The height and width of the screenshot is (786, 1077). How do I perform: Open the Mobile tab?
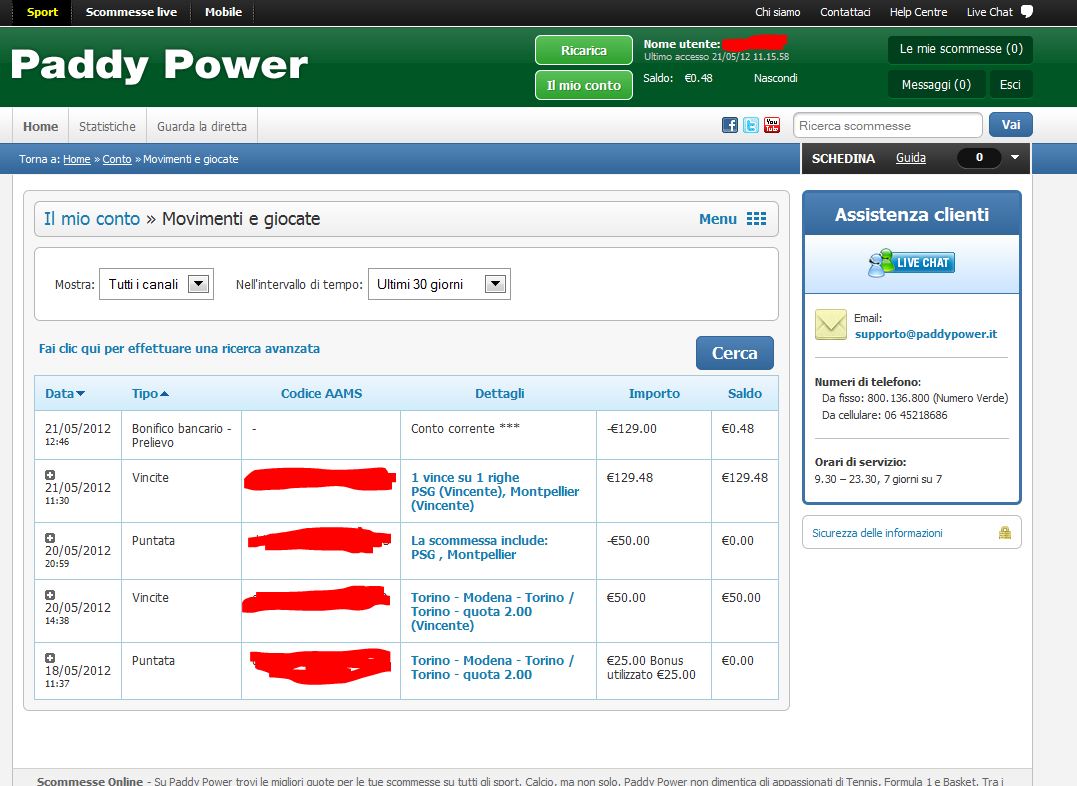pos(223,12)
